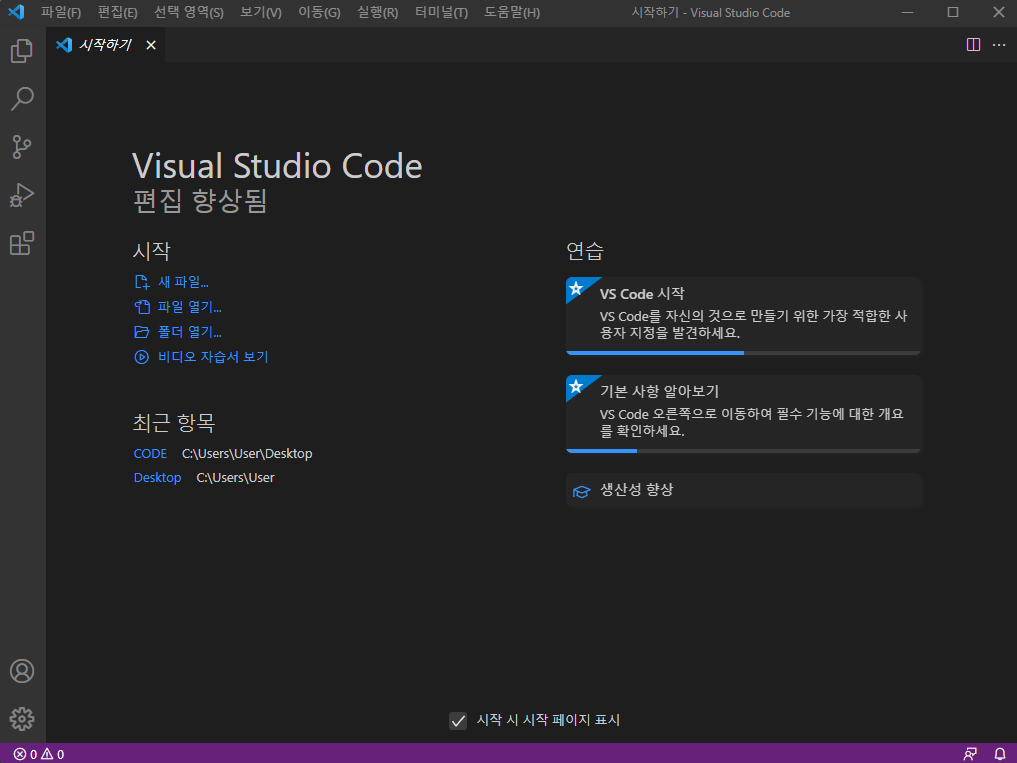
Task: Click the 새 파일... link
Action: [183, 282]
